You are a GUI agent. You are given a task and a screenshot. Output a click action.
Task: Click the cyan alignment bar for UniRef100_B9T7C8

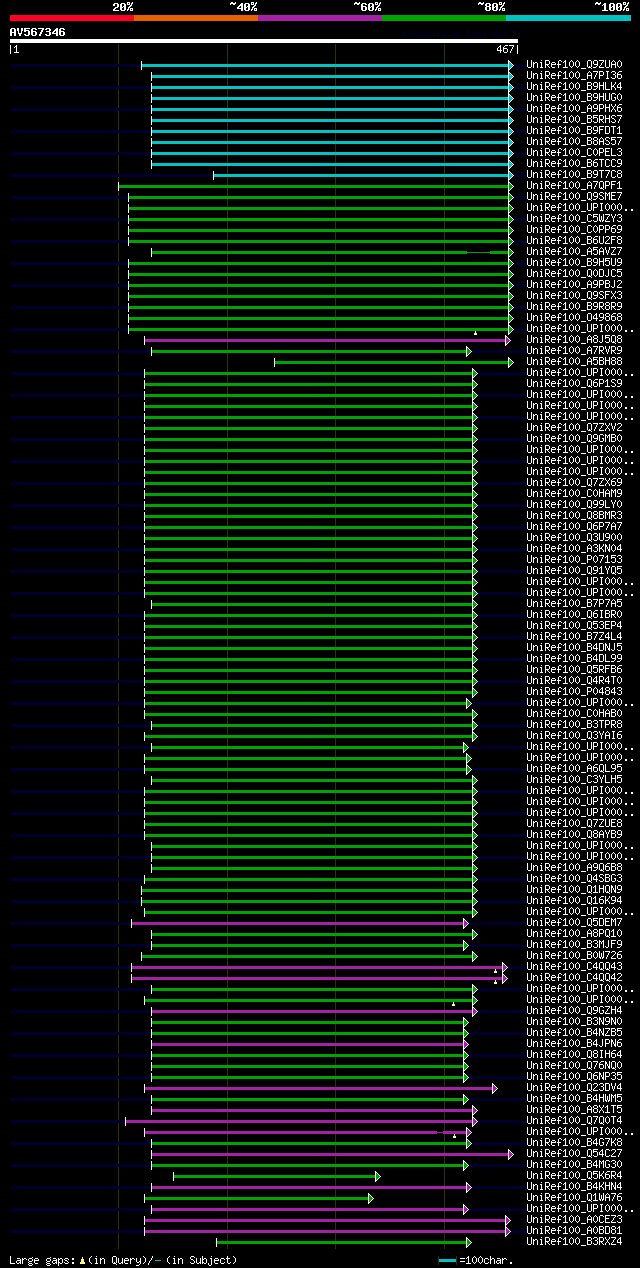[x=363, y=175]
